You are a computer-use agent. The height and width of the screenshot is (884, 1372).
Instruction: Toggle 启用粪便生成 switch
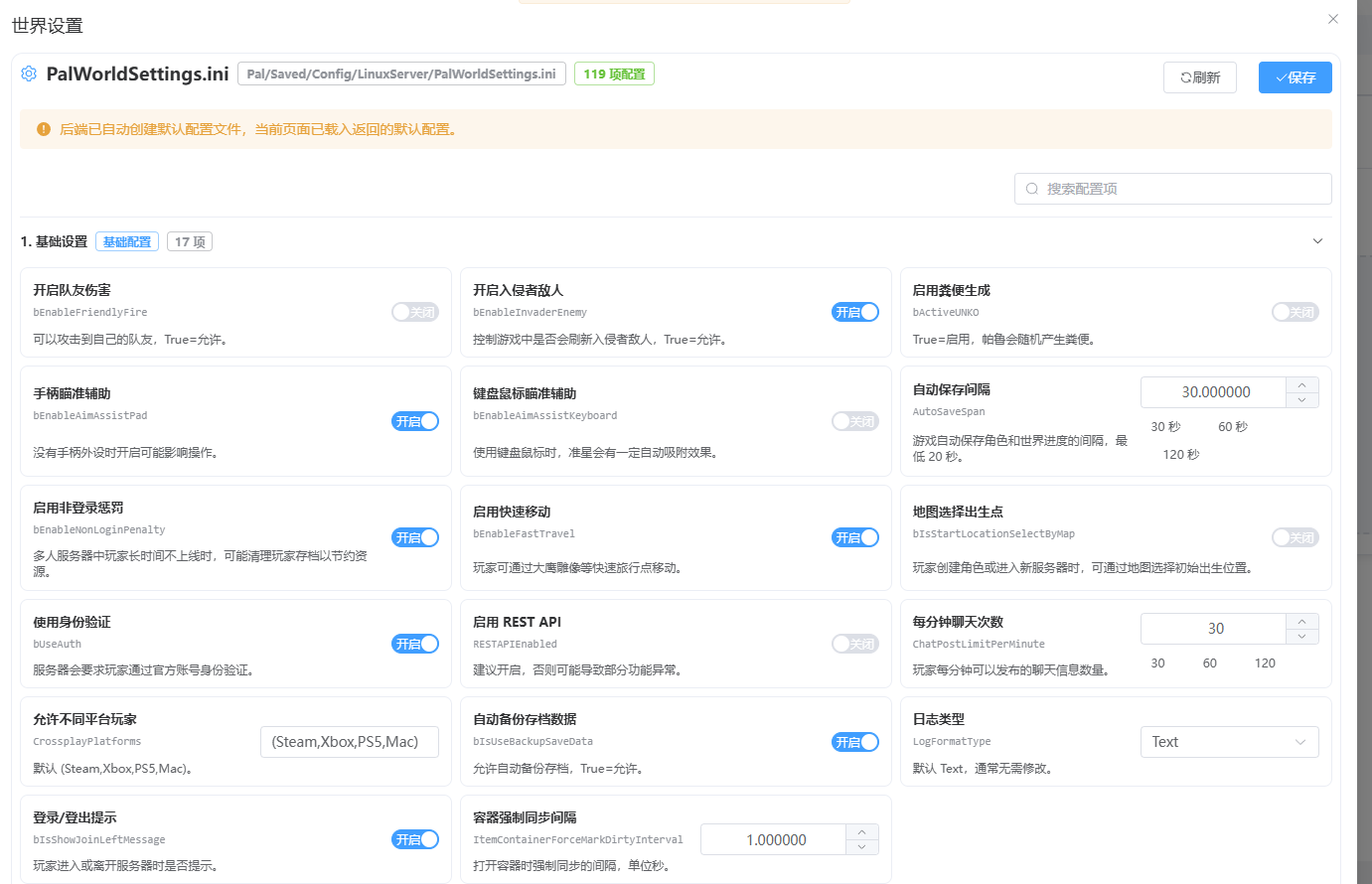pos(1296,312)
